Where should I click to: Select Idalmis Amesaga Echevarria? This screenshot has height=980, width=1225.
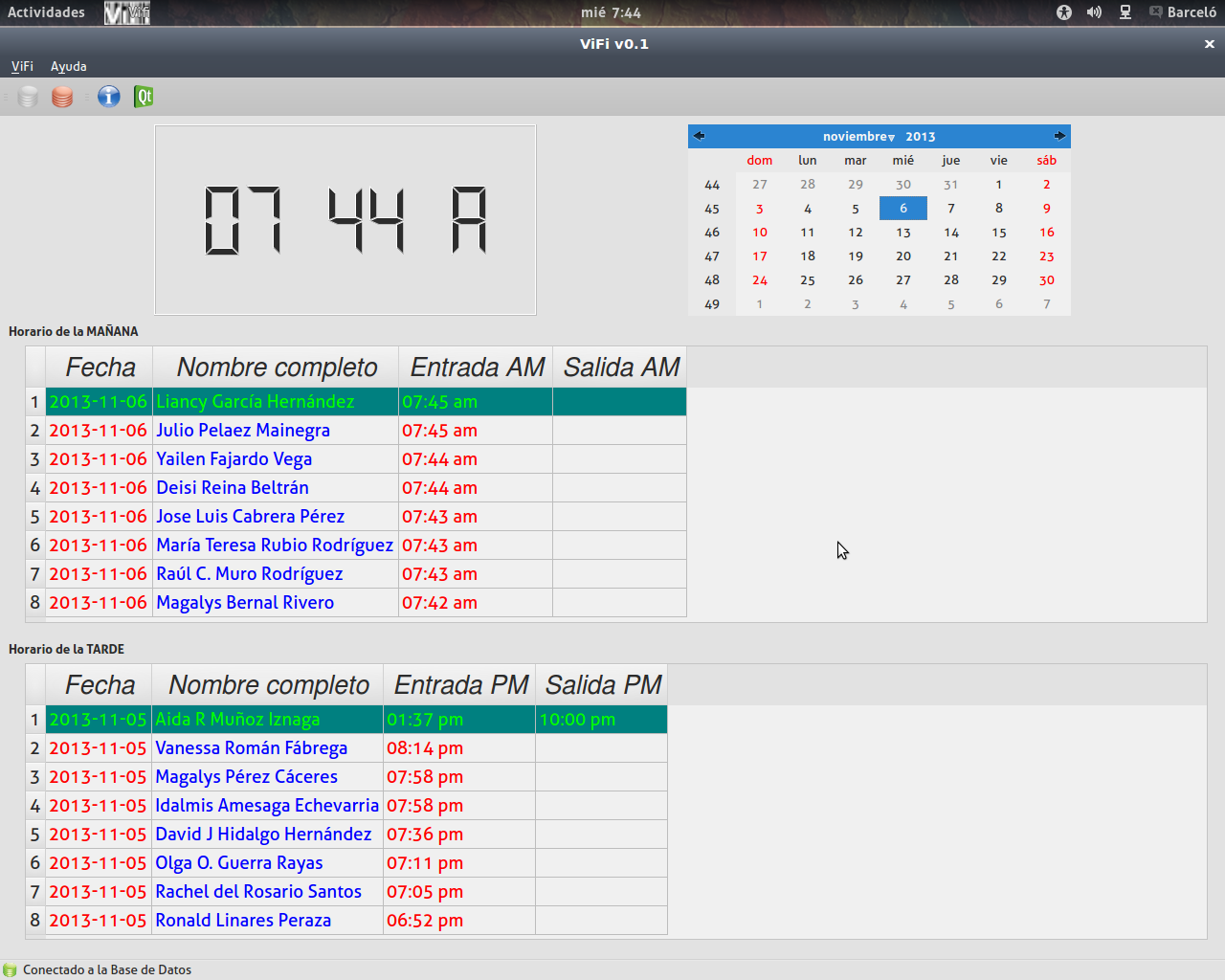268,806
